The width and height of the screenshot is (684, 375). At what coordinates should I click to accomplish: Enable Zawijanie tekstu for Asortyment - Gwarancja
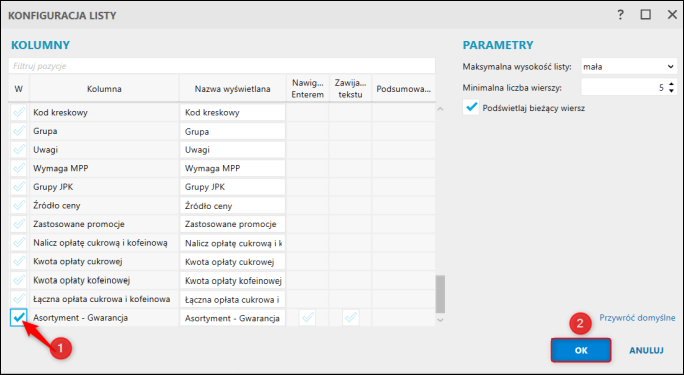point(350,317)
